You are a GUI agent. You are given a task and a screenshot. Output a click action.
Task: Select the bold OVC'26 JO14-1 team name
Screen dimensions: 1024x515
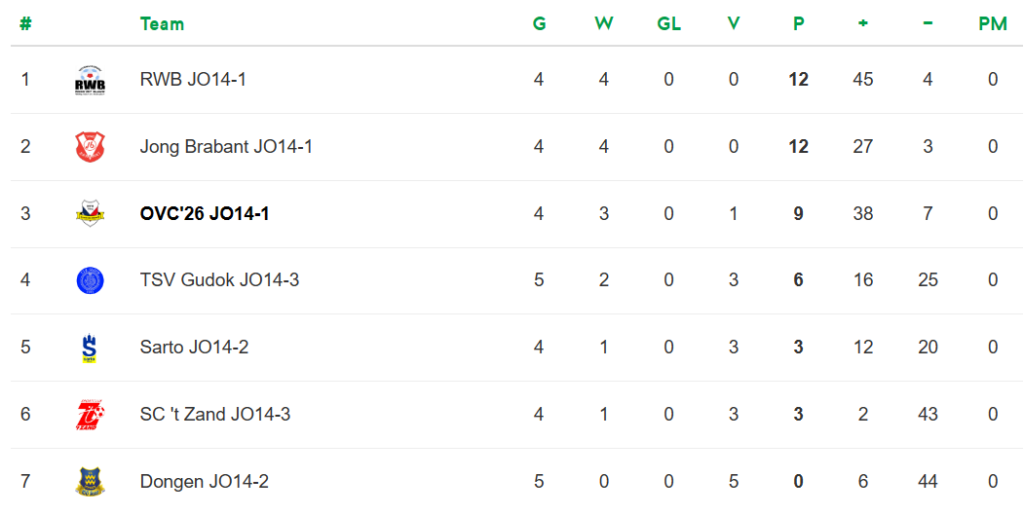click(204, 214)
